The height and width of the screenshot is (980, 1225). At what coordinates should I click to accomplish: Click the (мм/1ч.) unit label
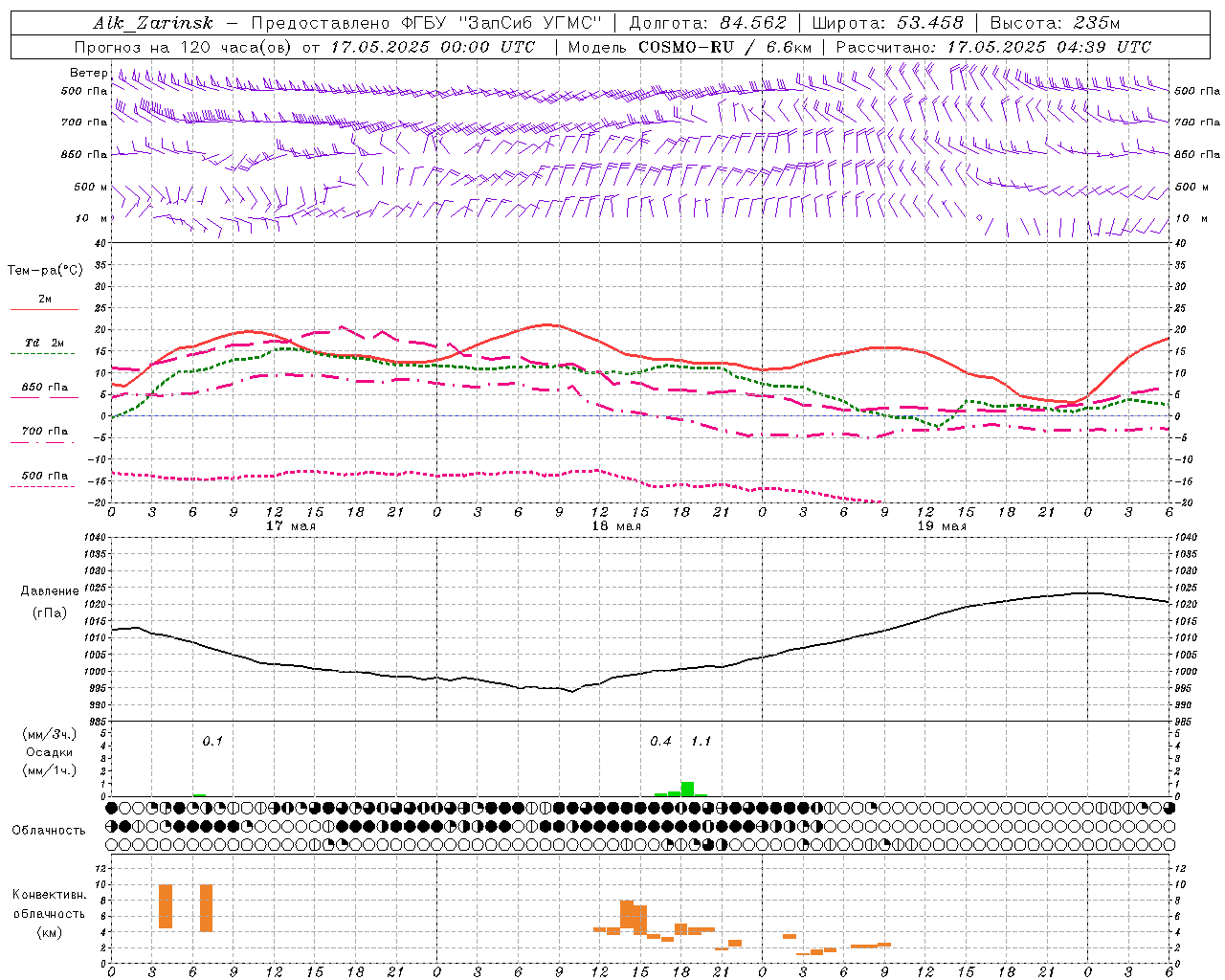coord(49,770)
